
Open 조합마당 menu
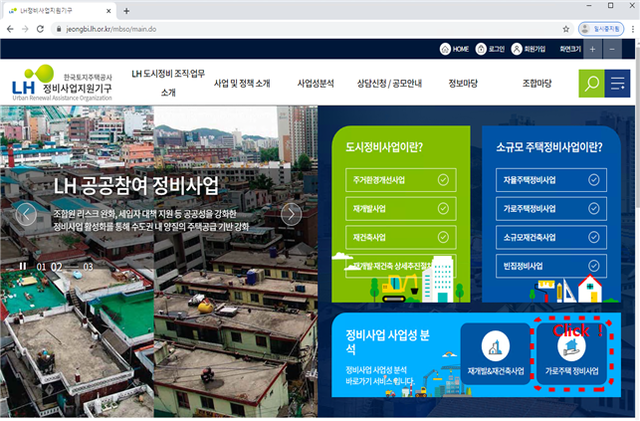[x=537, y=83]
